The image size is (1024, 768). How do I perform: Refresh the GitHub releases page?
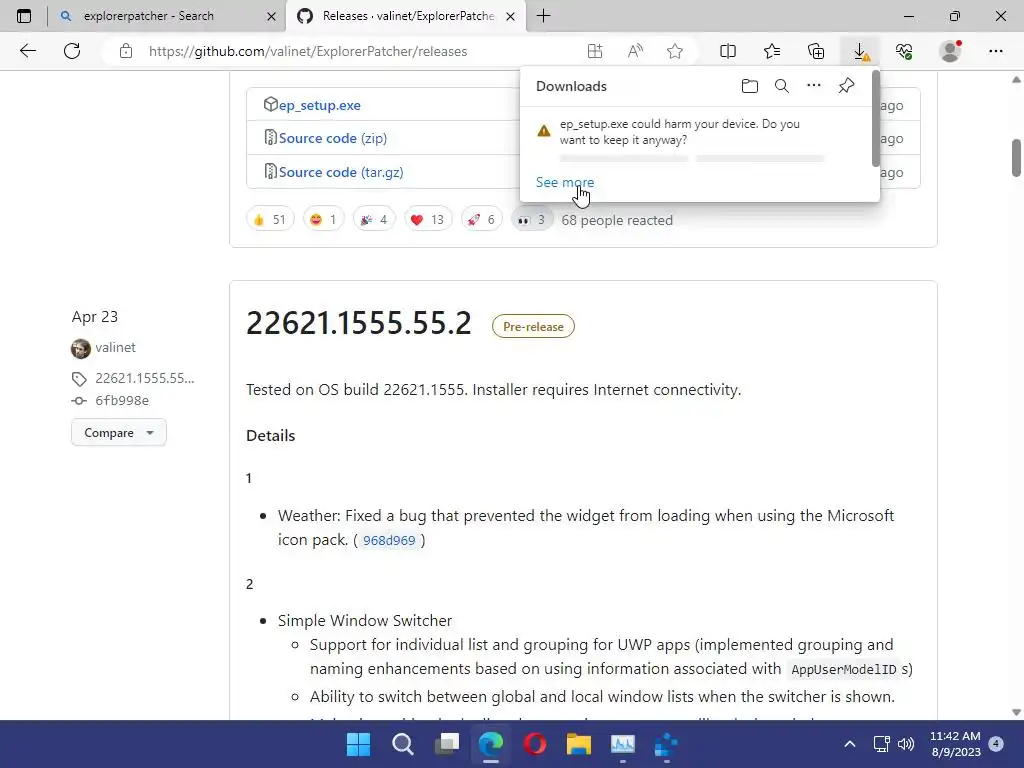(x=72, y=51)
